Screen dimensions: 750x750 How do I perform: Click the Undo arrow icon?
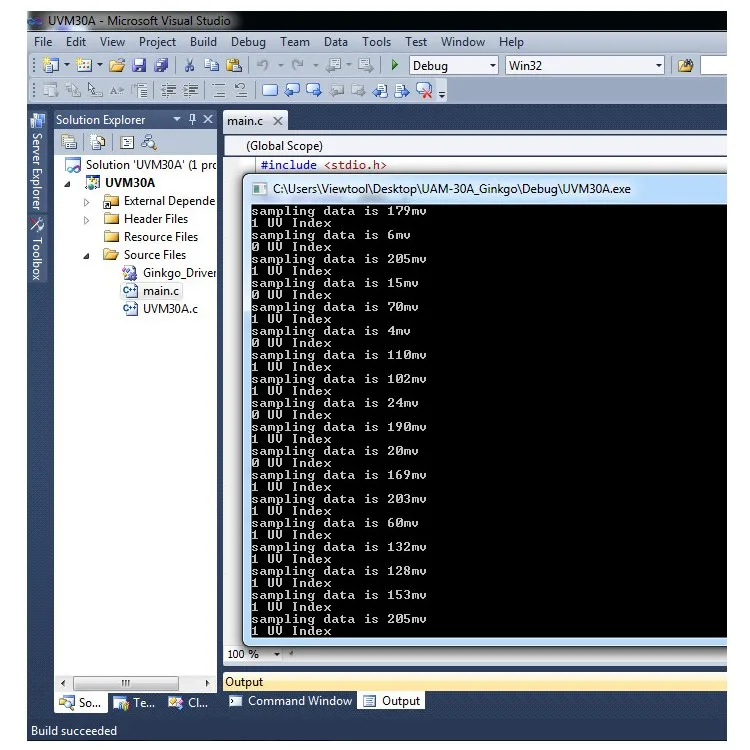263,65
